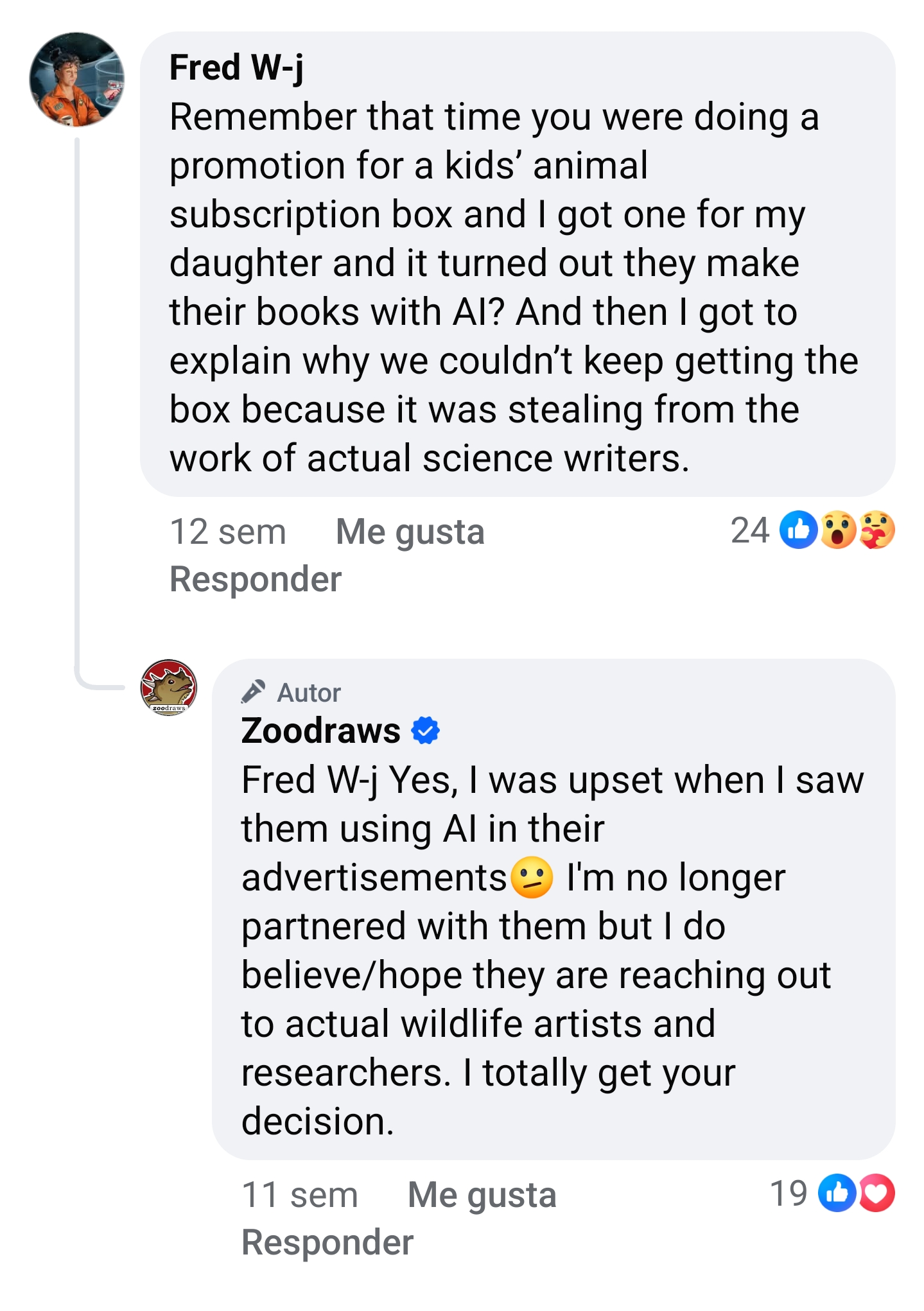The width and height of the screenshot is (924, 1311).
Task: Click the blue thumbs-up reaction on Fred's comment
Action: (798, 530)
